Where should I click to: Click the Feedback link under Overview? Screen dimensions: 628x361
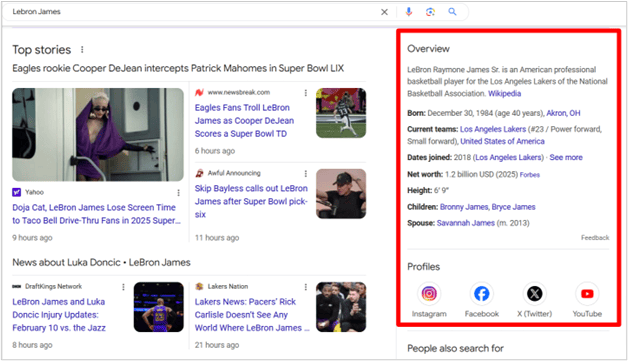(x=595, y=238)
